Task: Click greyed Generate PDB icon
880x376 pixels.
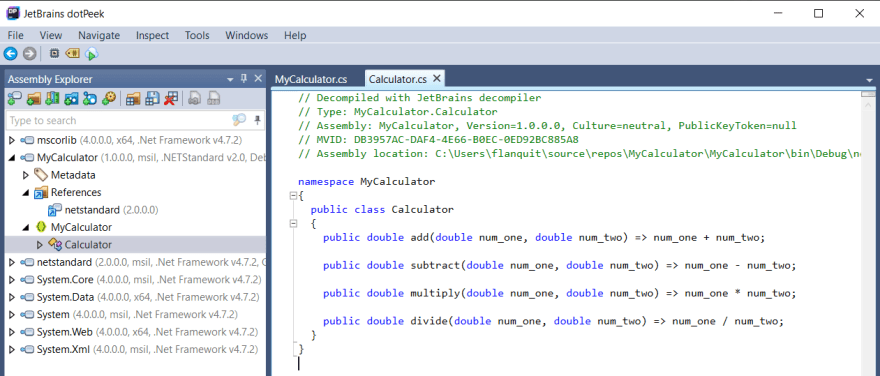Action: pos(213,99)
